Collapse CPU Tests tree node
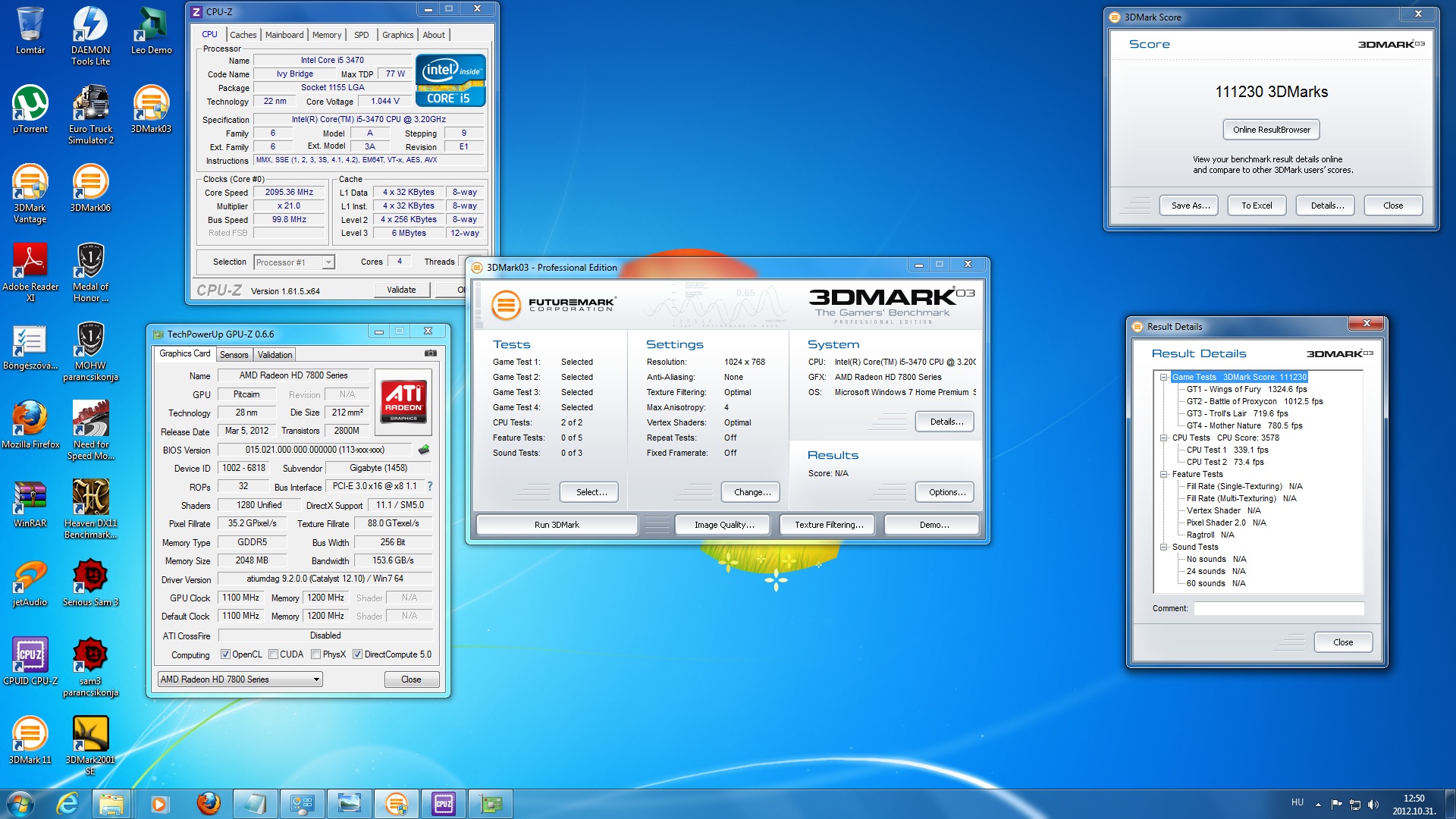This screenshot has height=819, width=1456. point(1163,438)
